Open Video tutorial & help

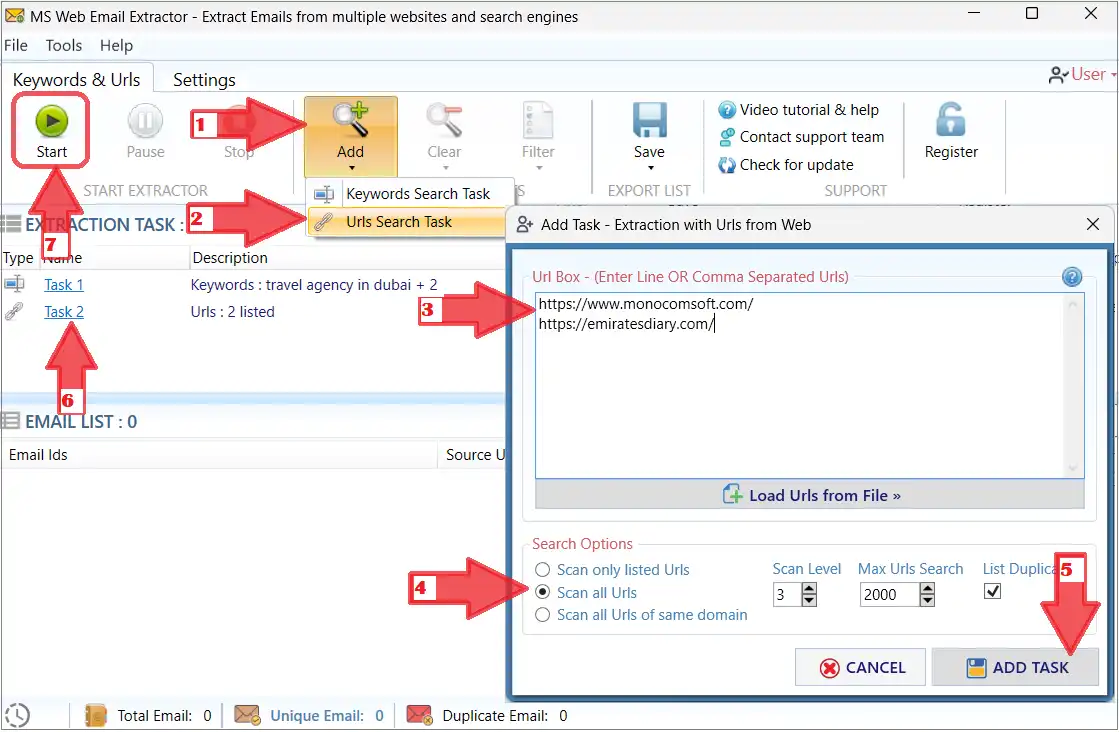pos(799,110)
